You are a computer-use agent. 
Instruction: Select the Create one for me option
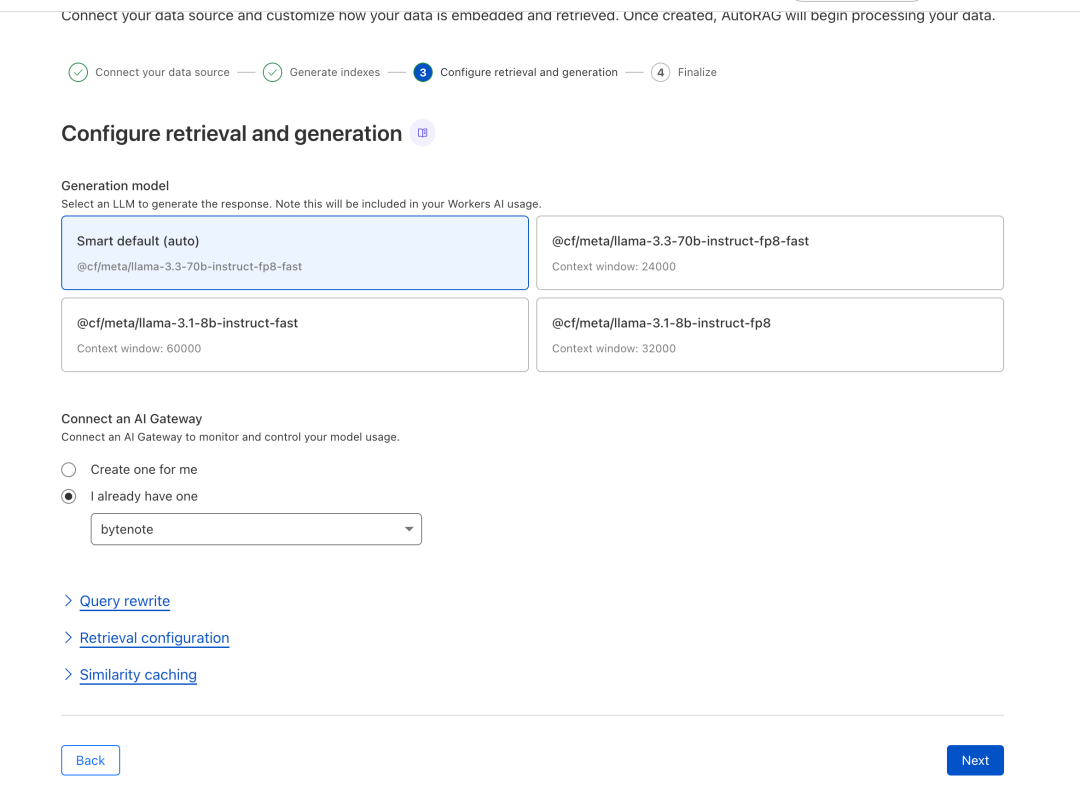(x=68, y=469)
